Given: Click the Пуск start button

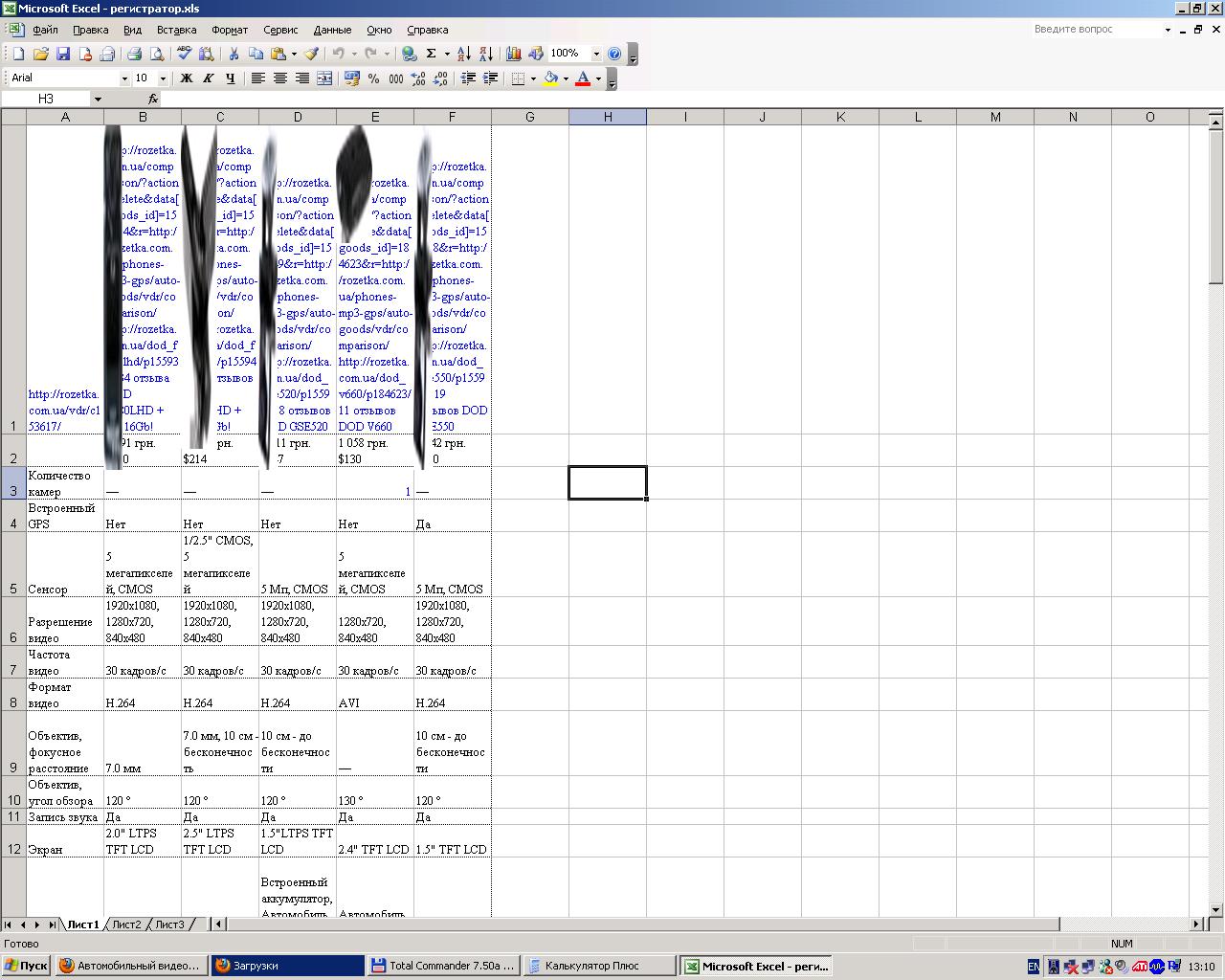Looking at the screenshot, I should [26, 967].
